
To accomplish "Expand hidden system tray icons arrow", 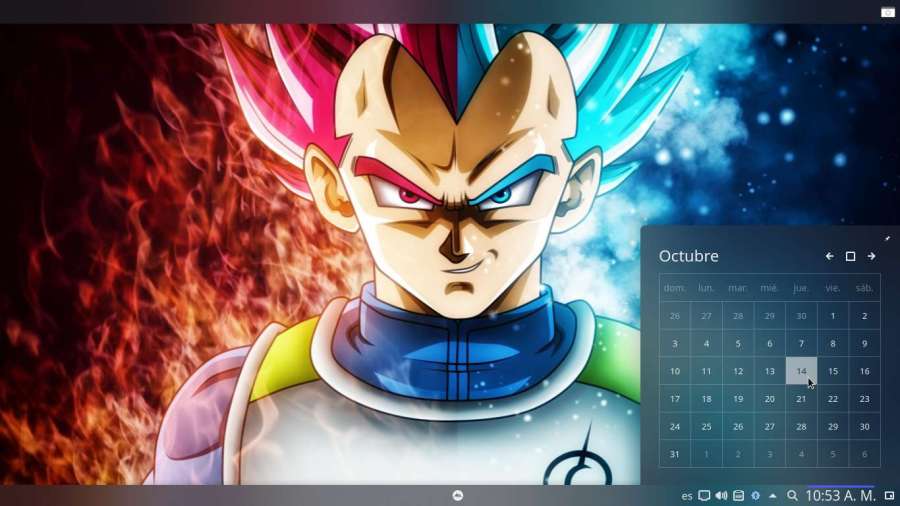I will [x=773, y=496].
